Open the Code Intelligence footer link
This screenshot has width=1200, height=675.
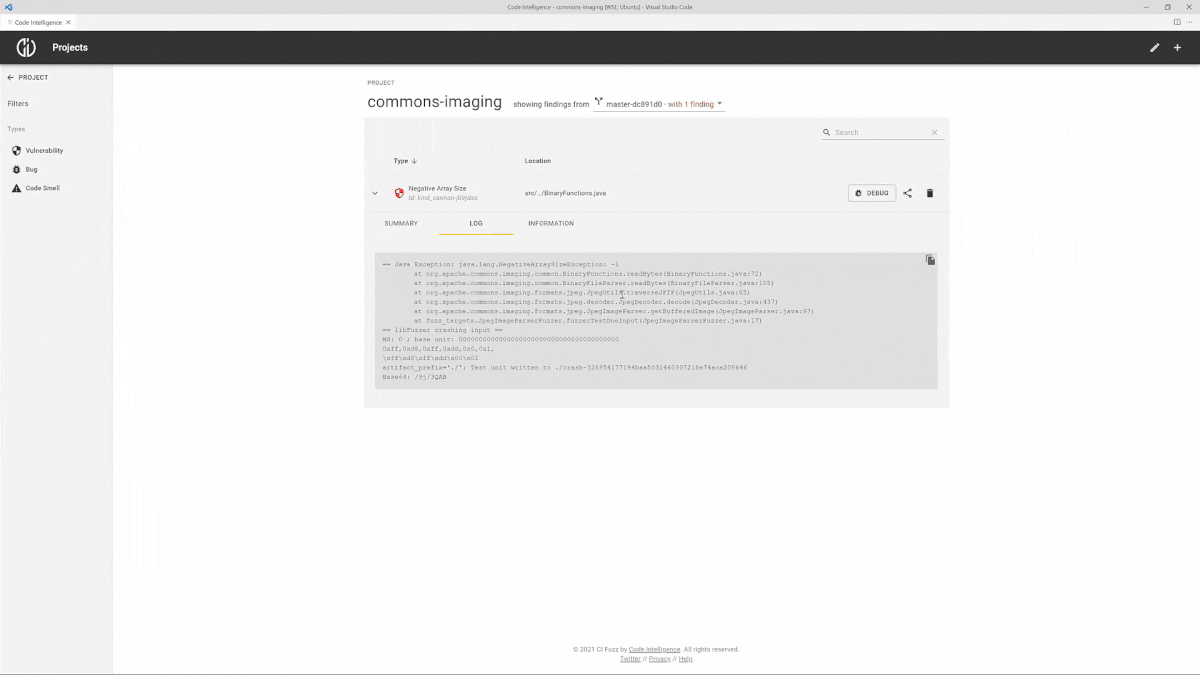[654, 649]
